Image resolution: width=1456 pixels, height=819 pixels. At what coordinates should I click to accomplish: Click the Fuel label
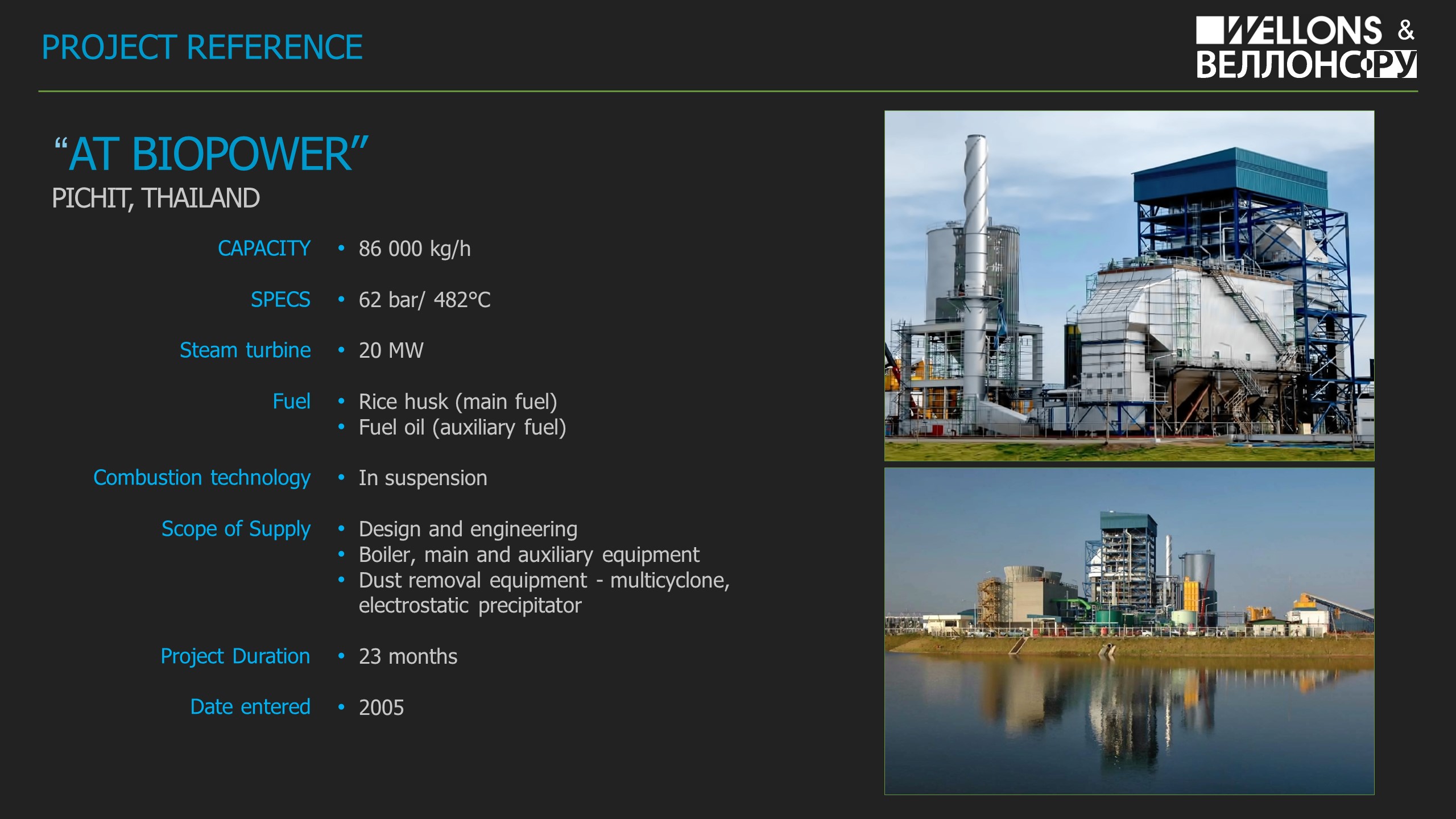click(x=291, y=402)
